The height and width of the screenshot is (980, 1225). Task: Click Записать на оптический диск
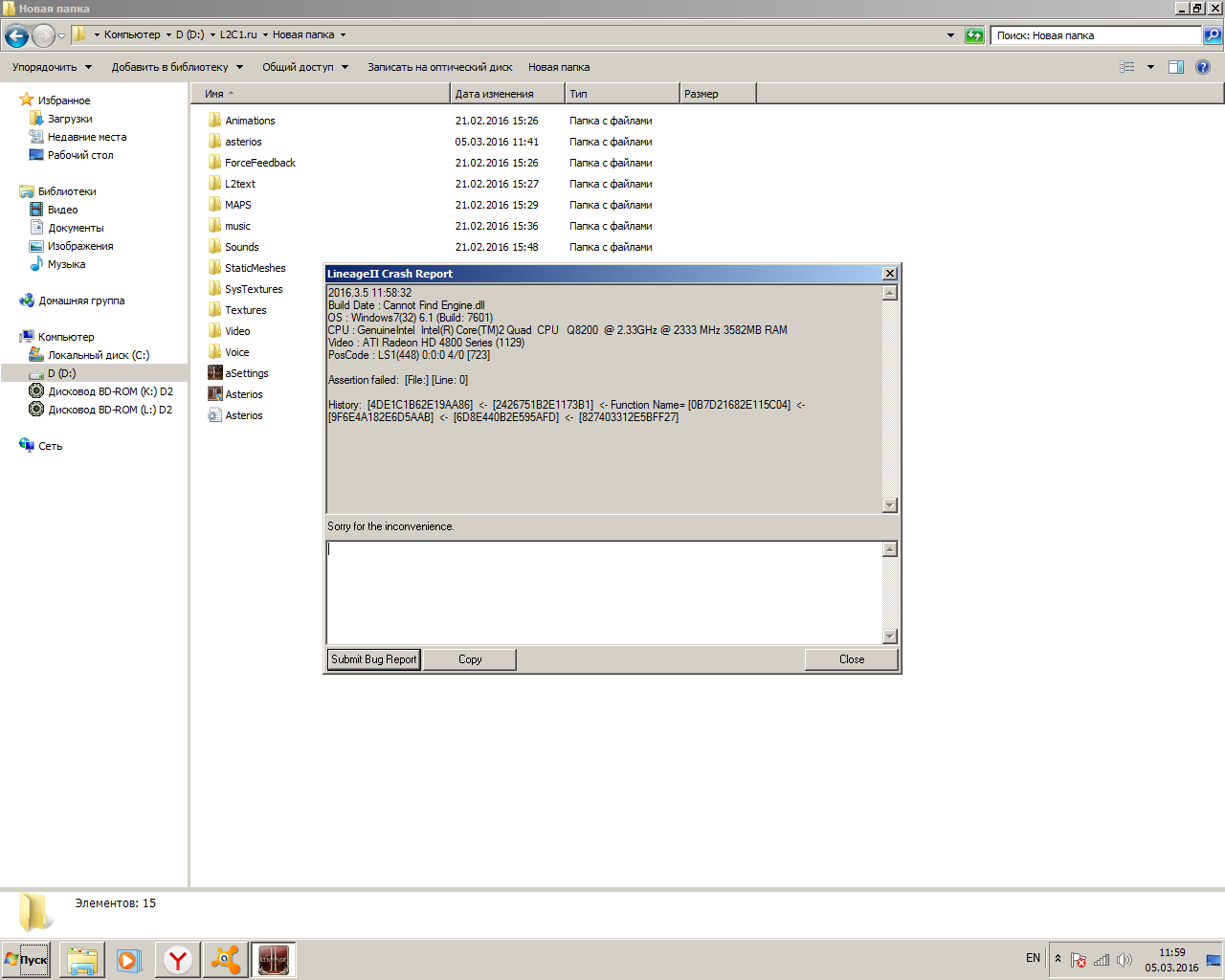(440, 67)
